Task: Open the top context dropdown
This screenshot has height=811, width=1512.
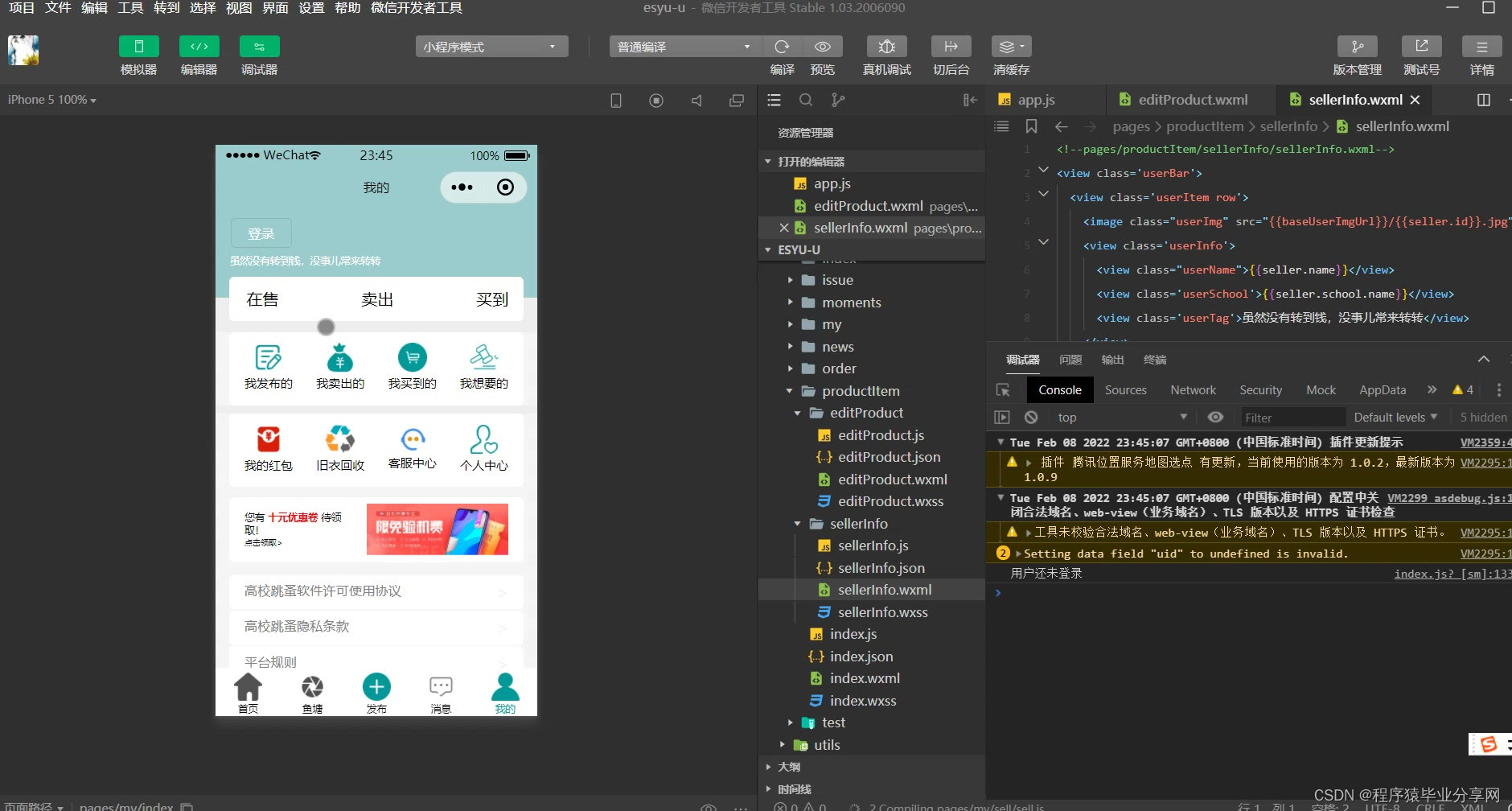Action: pyautogui.click(x=1123, y=417)
